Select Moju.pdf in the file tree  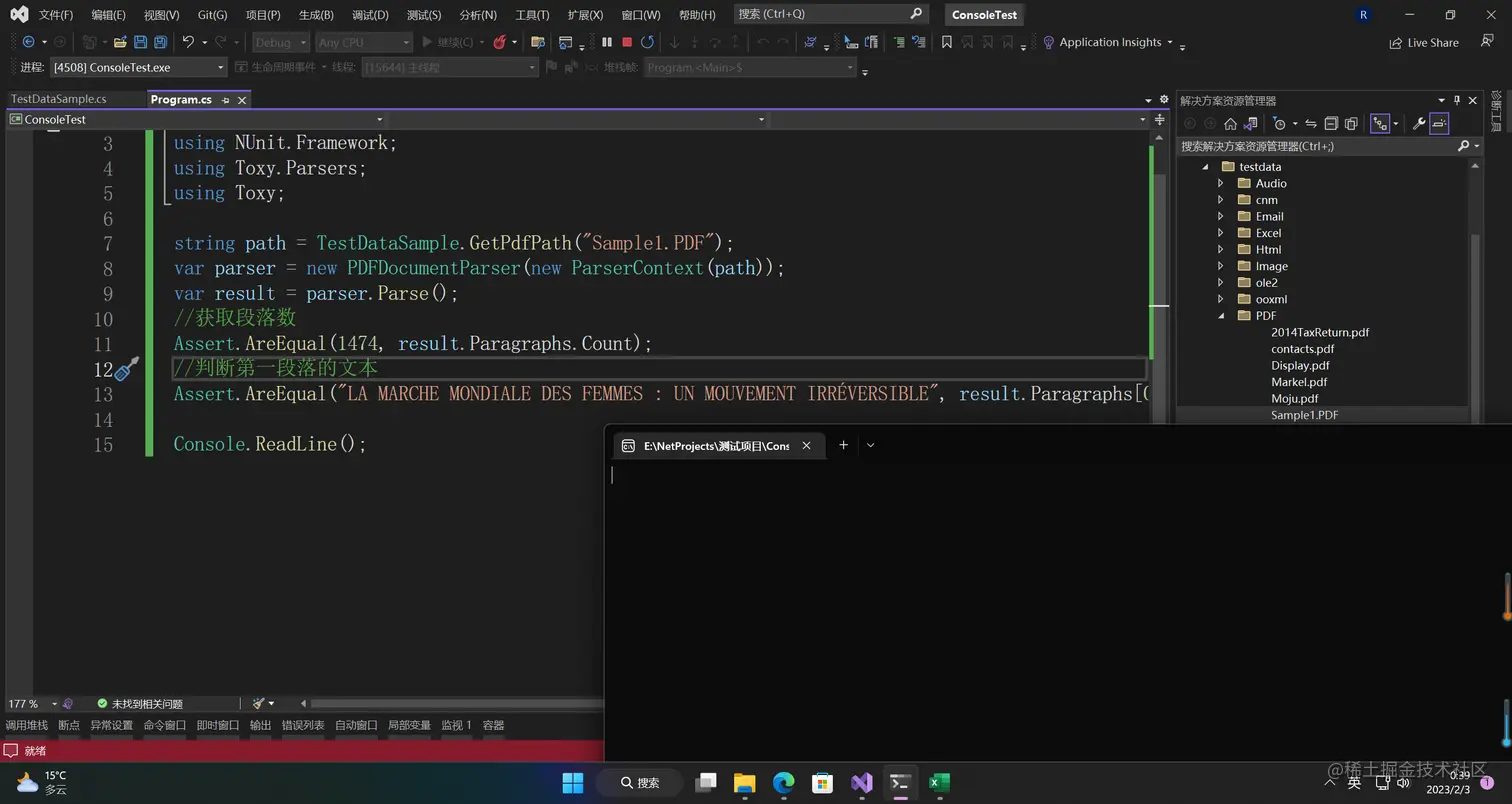pos(1294,398)
